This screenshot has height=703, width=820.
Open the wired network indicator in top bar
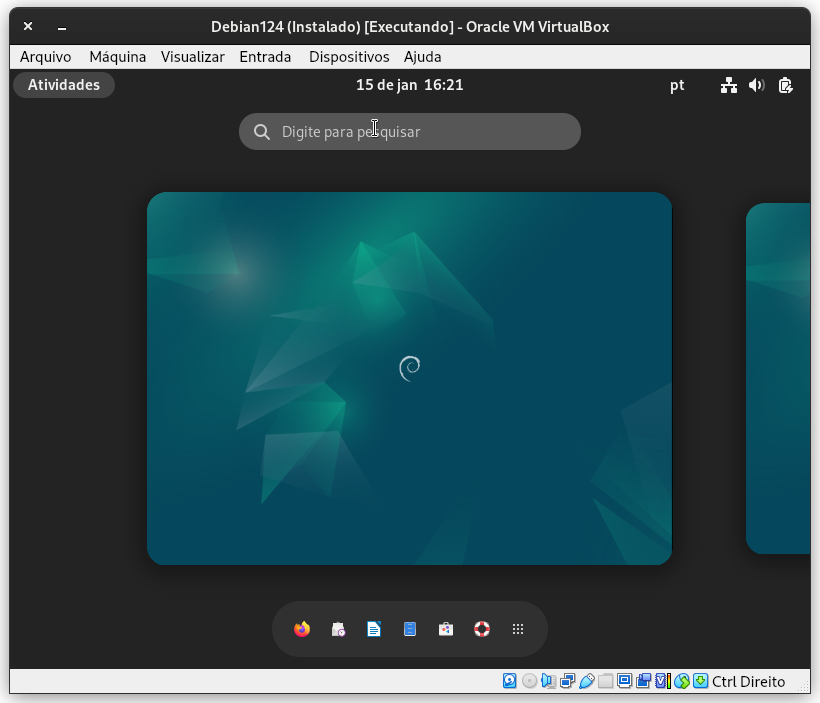729,85
